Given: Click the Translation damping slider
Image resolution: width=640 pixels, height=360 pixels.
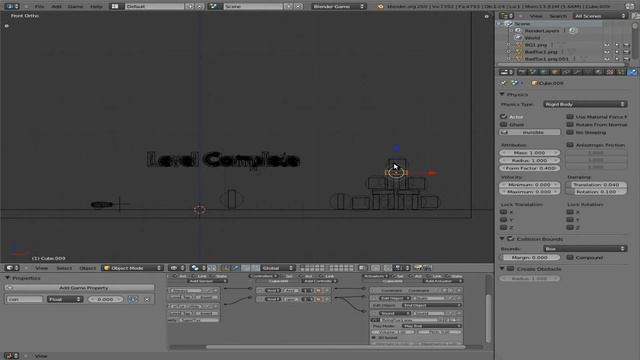Looking at the screenshot, I should coord(596,184).
